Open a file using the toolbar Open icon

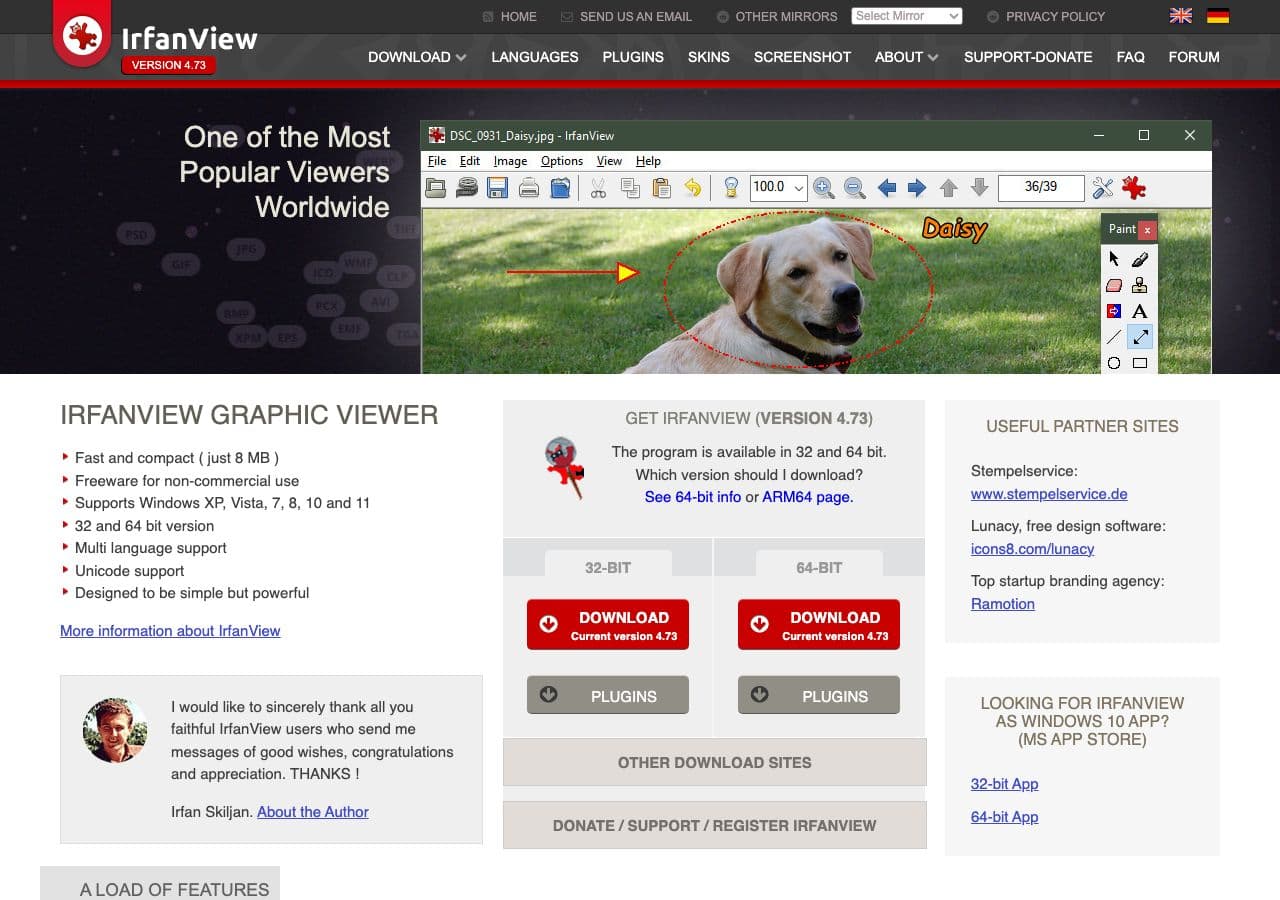pyautogui.click(x=436, y=188)
